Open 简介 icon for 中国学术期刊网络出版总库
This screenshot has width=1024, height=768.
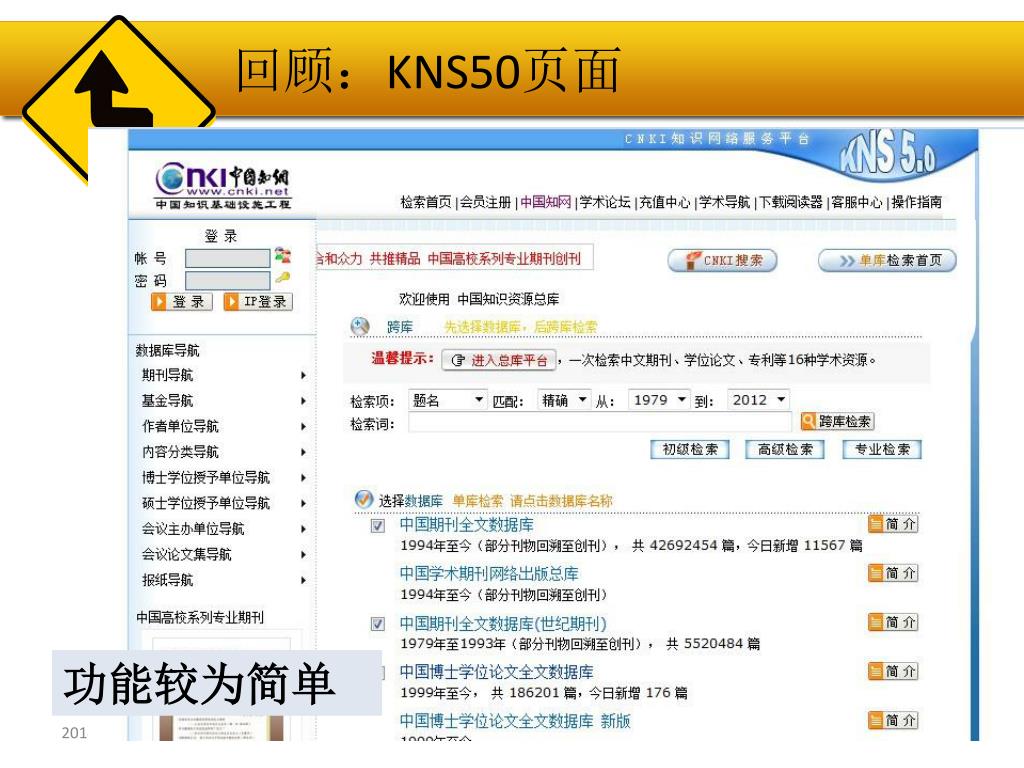click(x=892, y=573)
